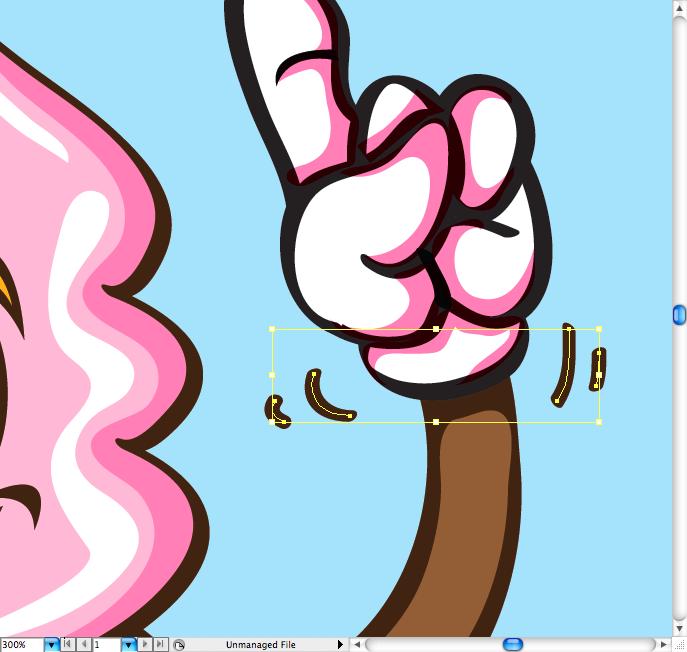
Task: Click the vertical scrollbar blue thumb
Action: 679,315
